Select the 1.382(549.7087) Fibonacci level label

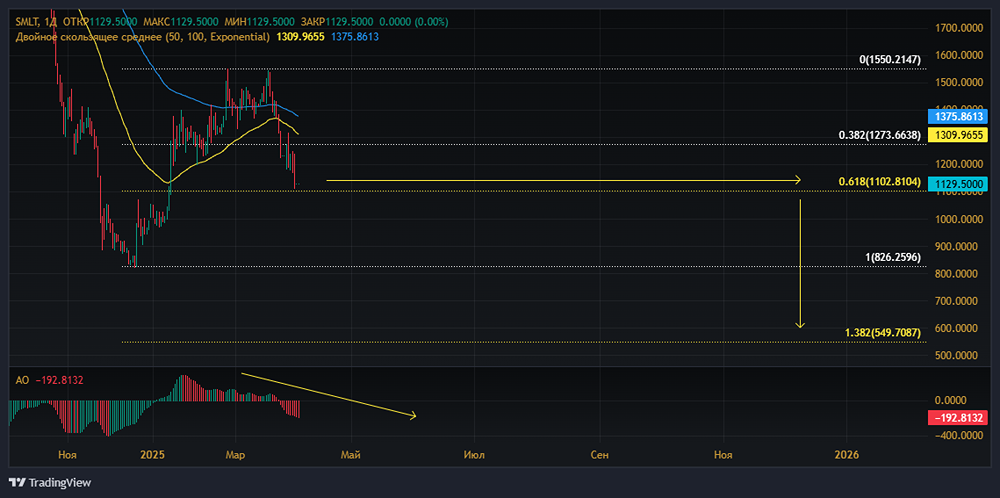tap(883, 333)
